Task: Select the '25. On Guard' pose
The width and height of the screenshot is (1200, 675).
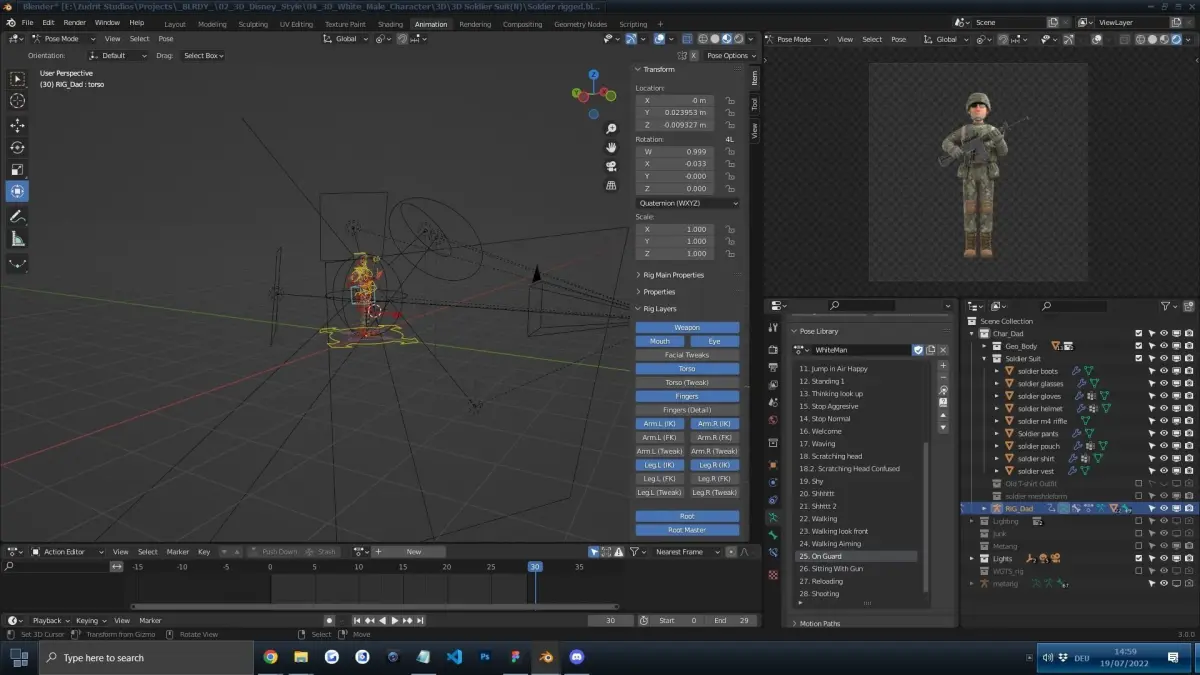Action: pos(856,556)
